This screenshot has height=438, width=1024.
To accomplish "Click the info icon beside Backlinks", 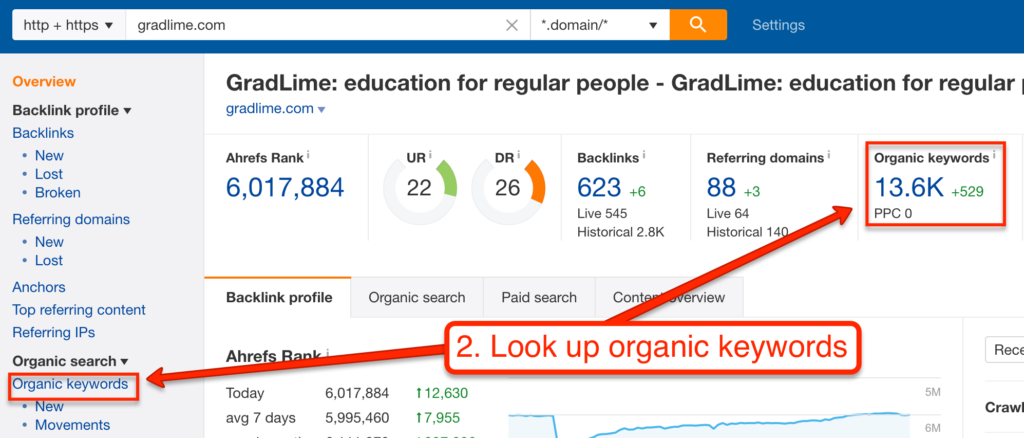I will [644, 156].
